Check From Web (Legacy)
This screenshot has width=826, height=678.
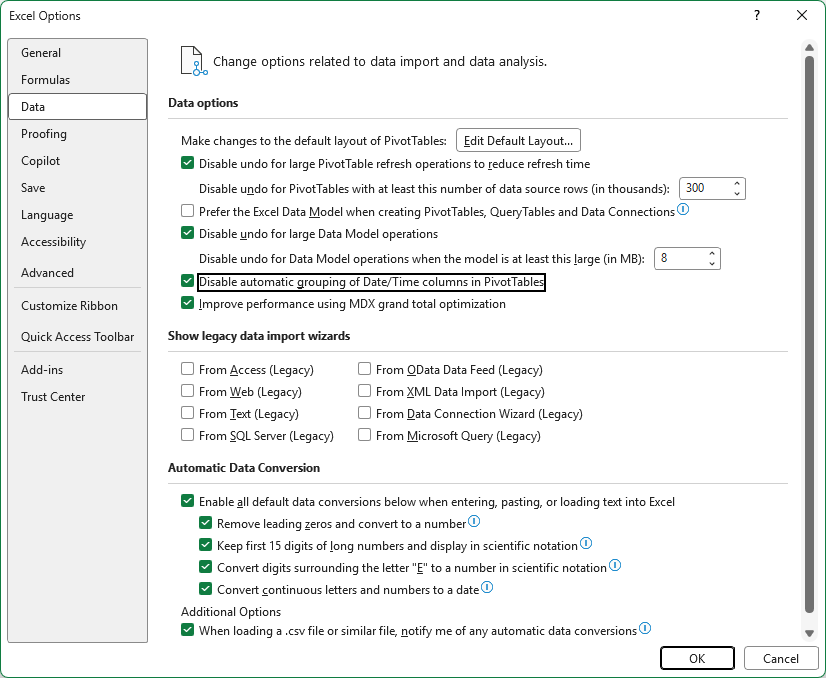(x=188, y=391)
